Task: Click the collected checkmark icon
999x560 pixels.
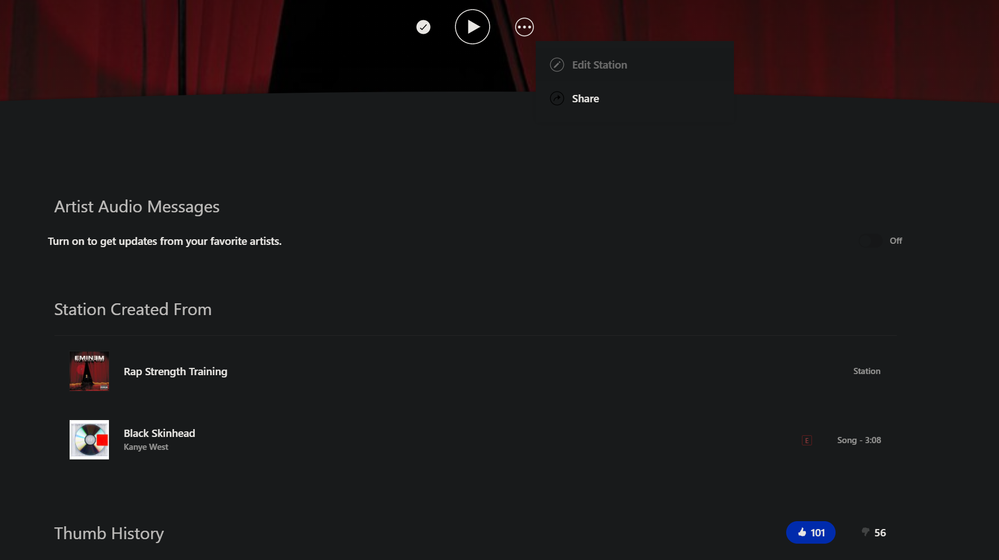Action: coord(423,27)
